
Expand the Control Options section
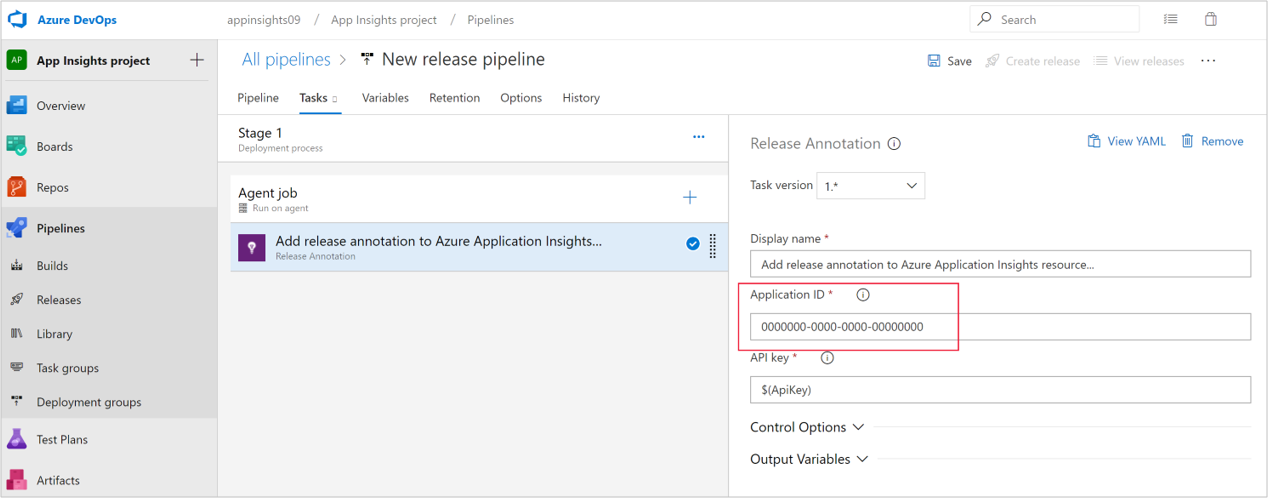(806, 427)
